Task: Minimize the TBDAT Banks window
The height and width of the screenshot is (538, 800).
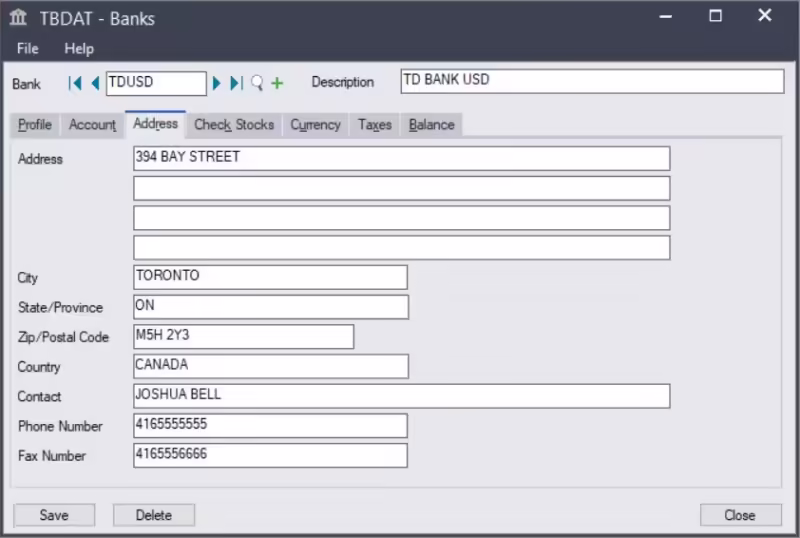Action: pos(665,16)
